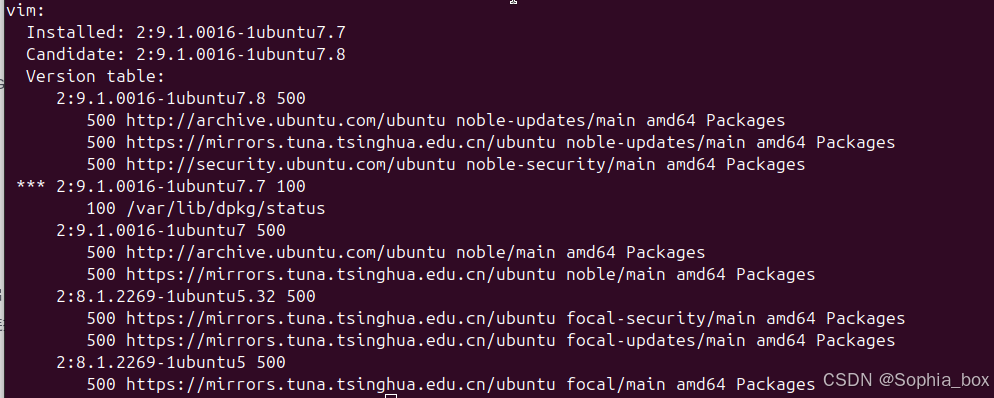This screenshot has height=398, width=994.
Task: Select table entry 2:9.1.0016-1ubuntu7 500
Action: pyautogui.click(x=171, y=231)
